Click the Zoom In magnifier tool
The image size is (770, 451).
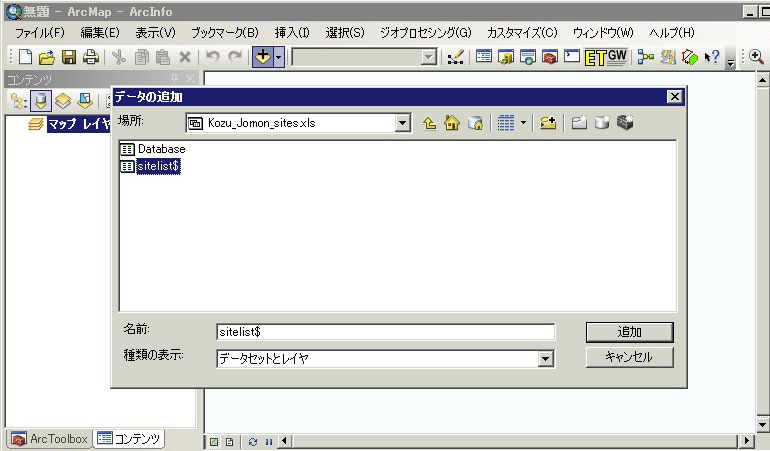756,57
